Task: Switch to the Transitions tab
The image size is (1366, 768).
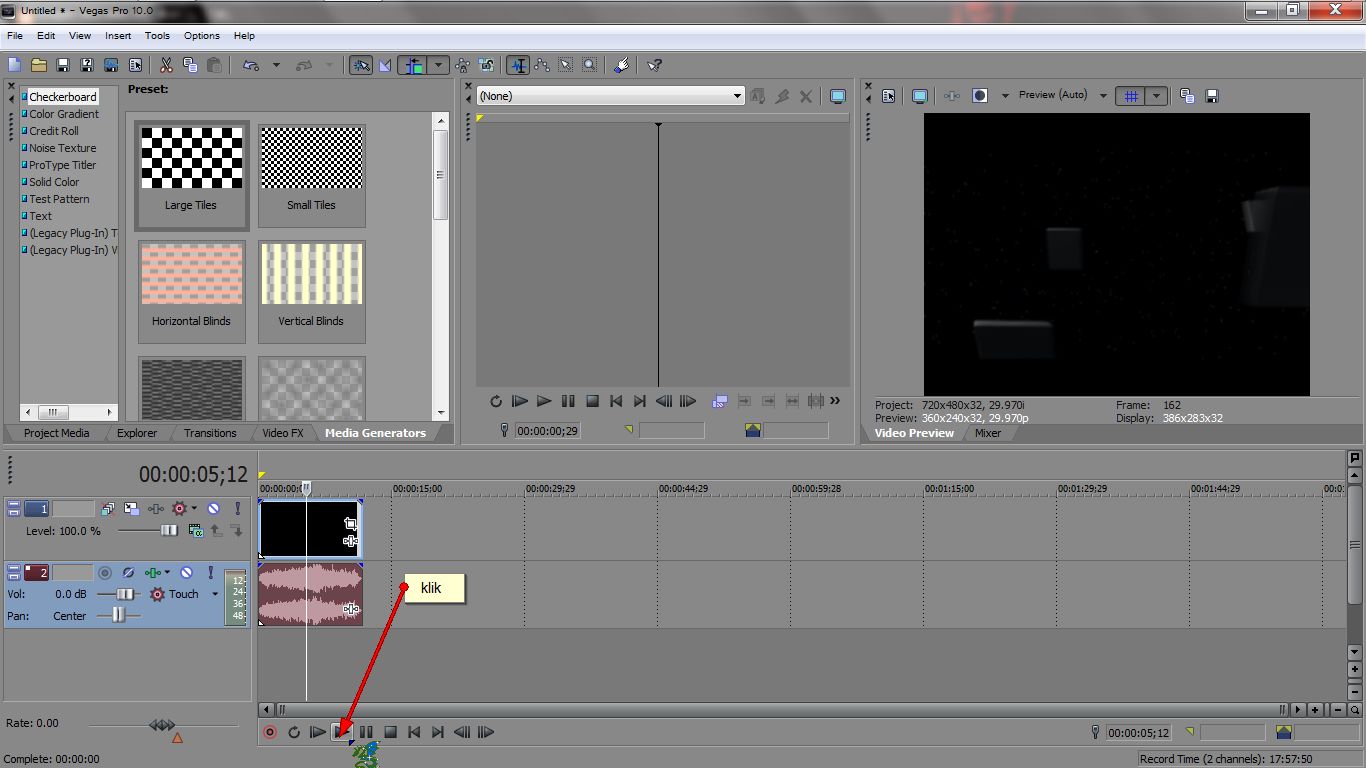Action: 209,433
